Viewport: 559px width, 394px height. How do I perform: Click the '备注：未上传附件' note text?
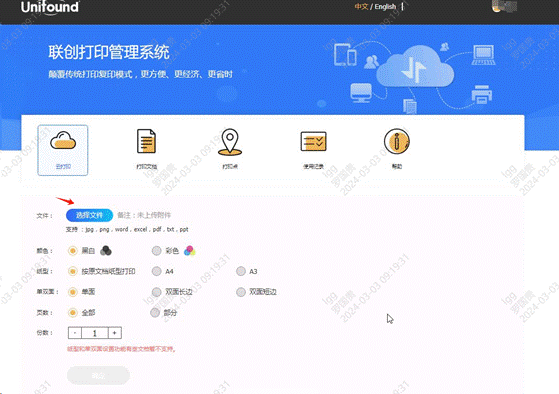pos(144,215)
